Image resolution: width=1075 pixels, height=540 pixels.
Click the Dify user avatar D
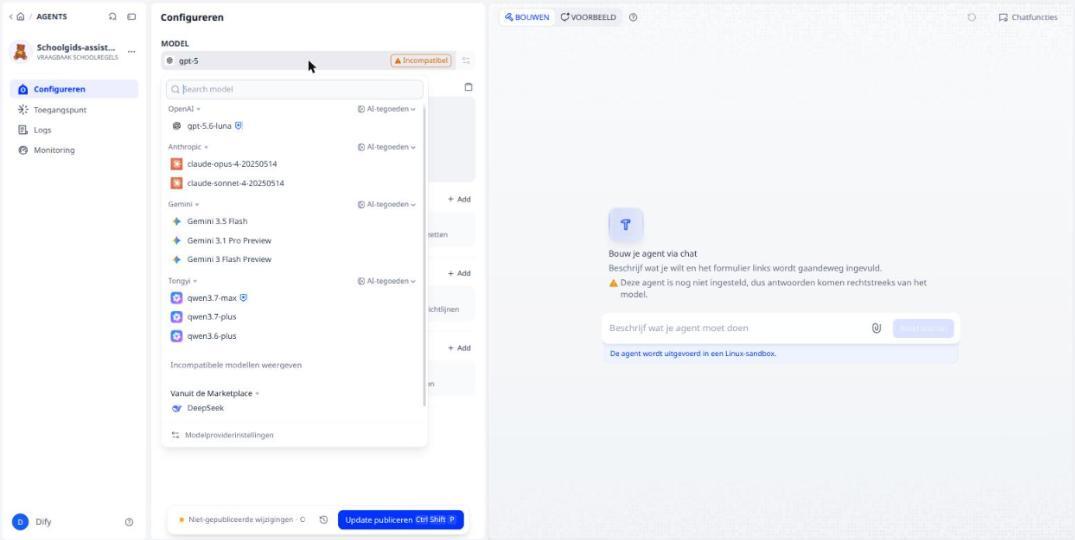click(x=21, y=522)
